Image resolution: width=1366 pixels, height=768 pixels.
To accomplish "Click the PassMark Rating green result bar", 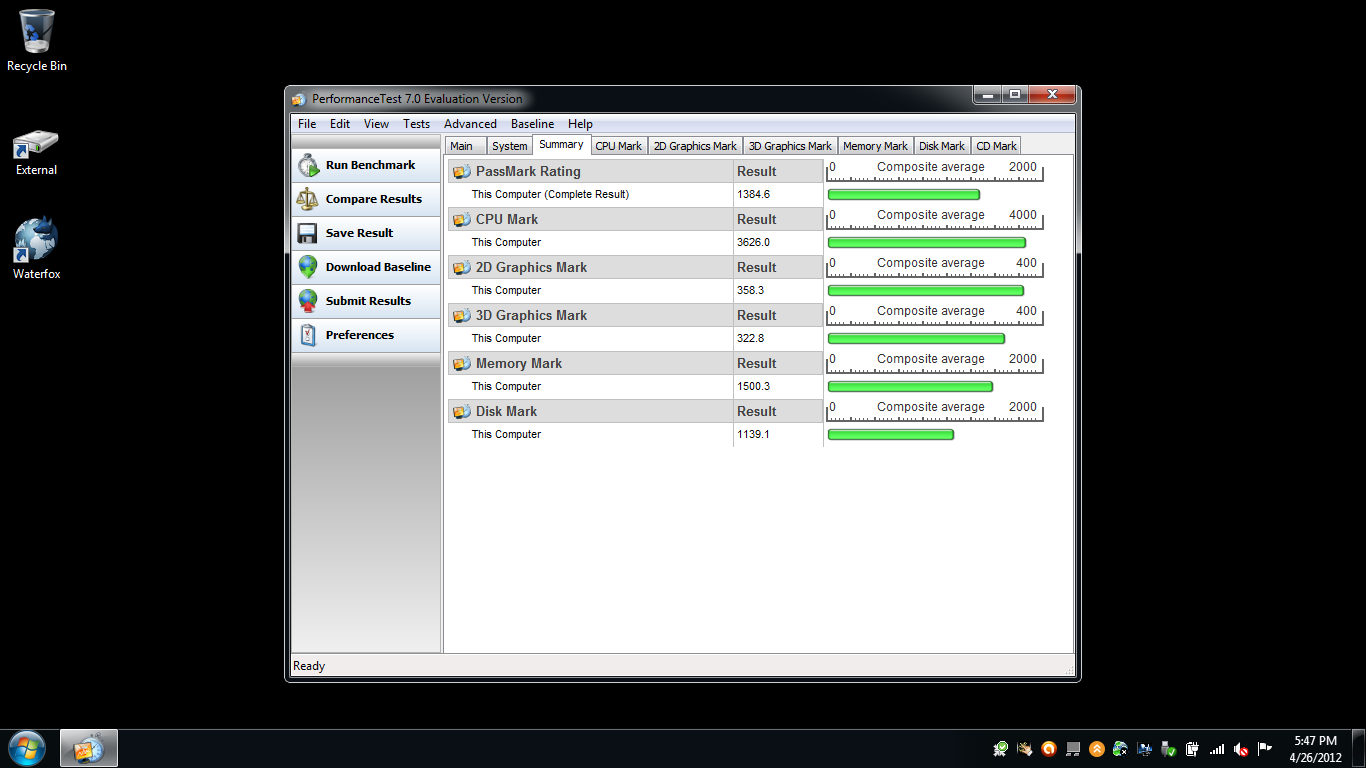I will (x=904, y=195).
